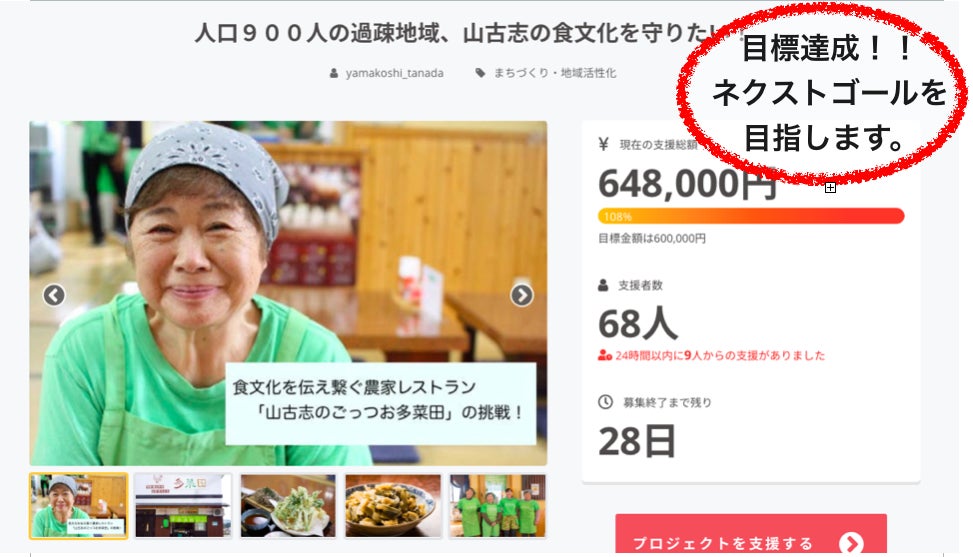
Task: Click the user icon beside yamakoshi_tanada
Action: click(334, 73)
